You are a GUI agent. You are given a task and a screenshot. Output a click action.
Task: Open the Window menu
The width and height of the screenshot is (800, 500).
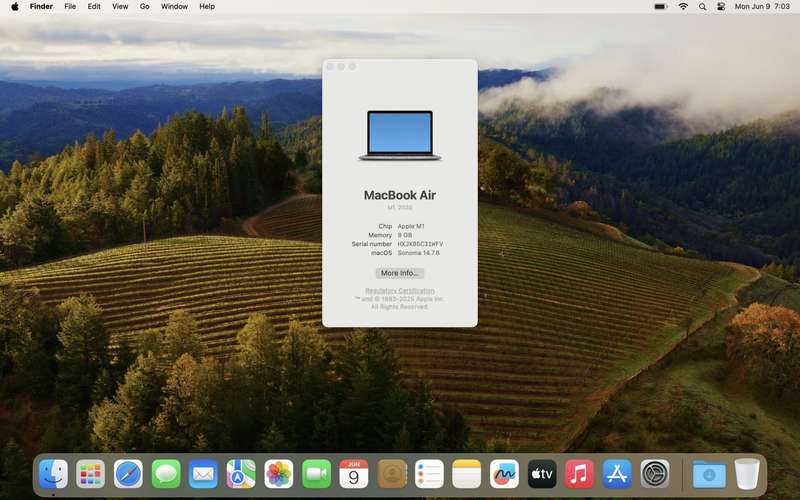pyautogui.click(x=174, y=7)
